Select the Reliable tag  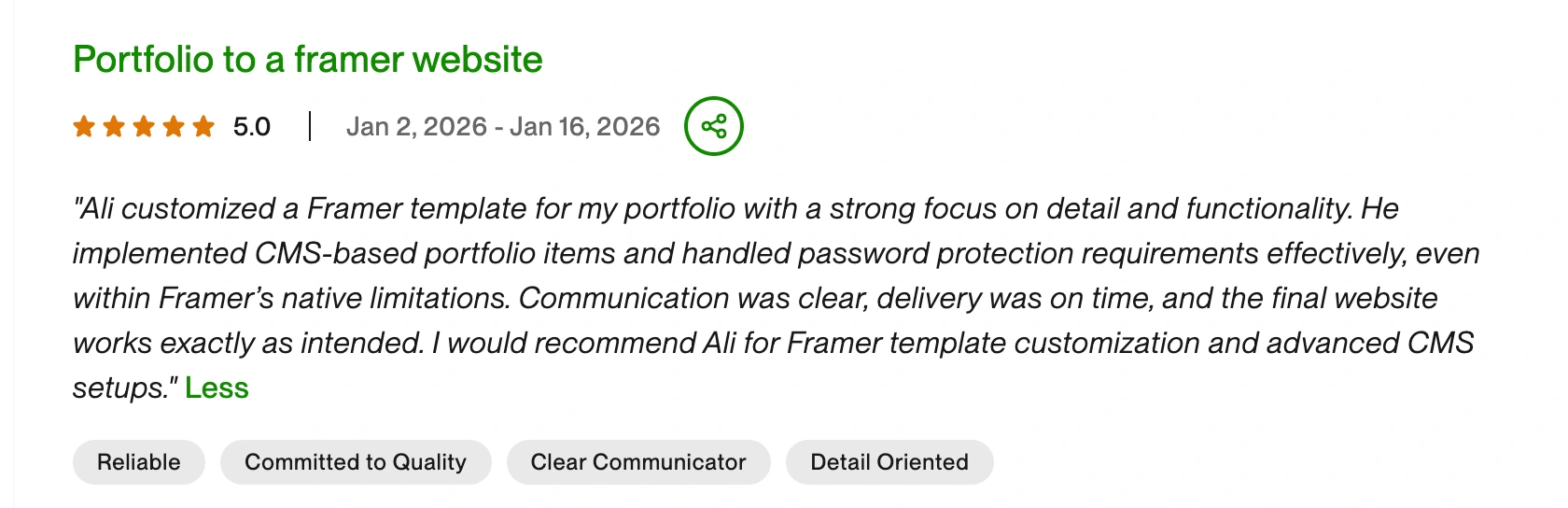(139, 462)
